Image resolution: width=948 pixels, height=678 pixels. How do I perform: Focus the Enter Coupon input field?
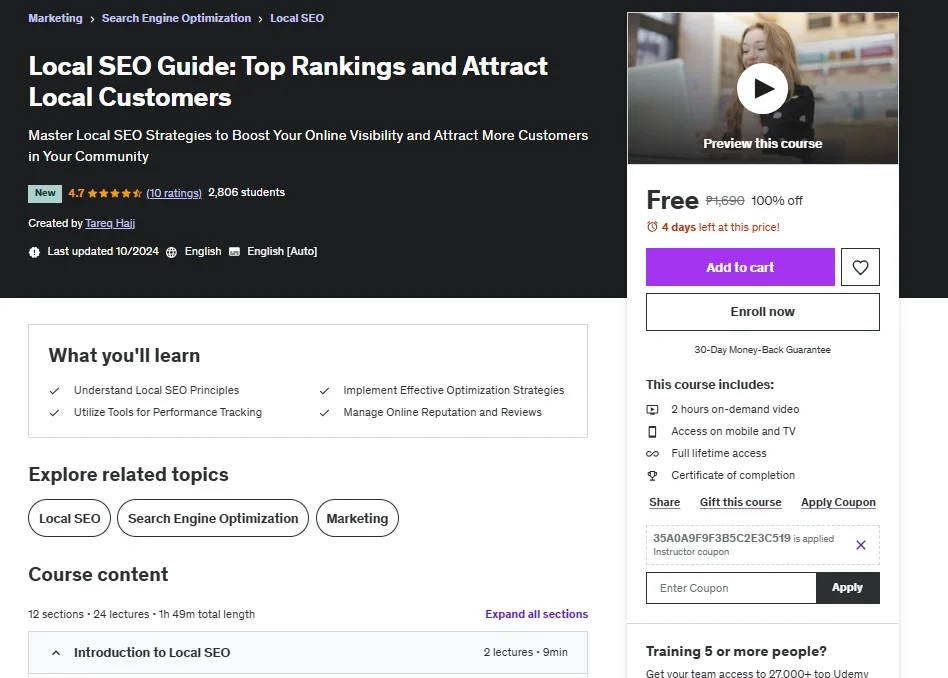731,588
